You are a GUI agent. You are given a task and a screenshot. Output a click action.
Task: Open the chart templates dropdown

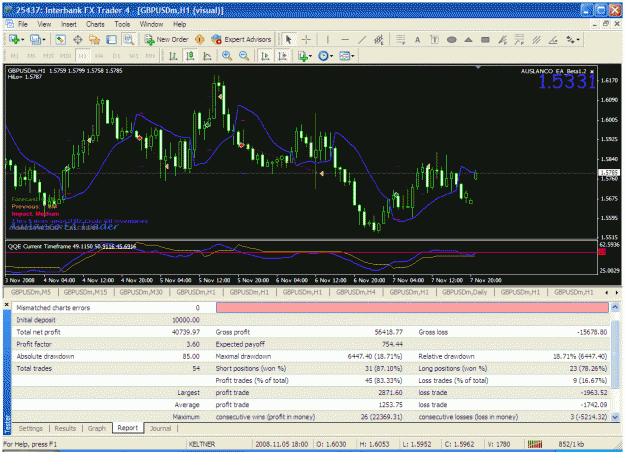[x=347, y=56]
